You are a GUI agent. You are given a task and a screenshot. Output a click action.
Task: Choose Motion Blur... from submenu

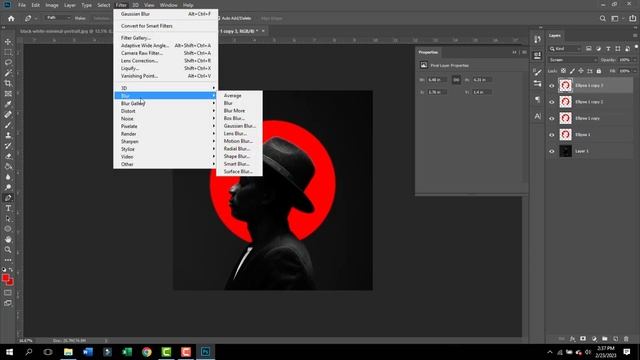(239, 141)
